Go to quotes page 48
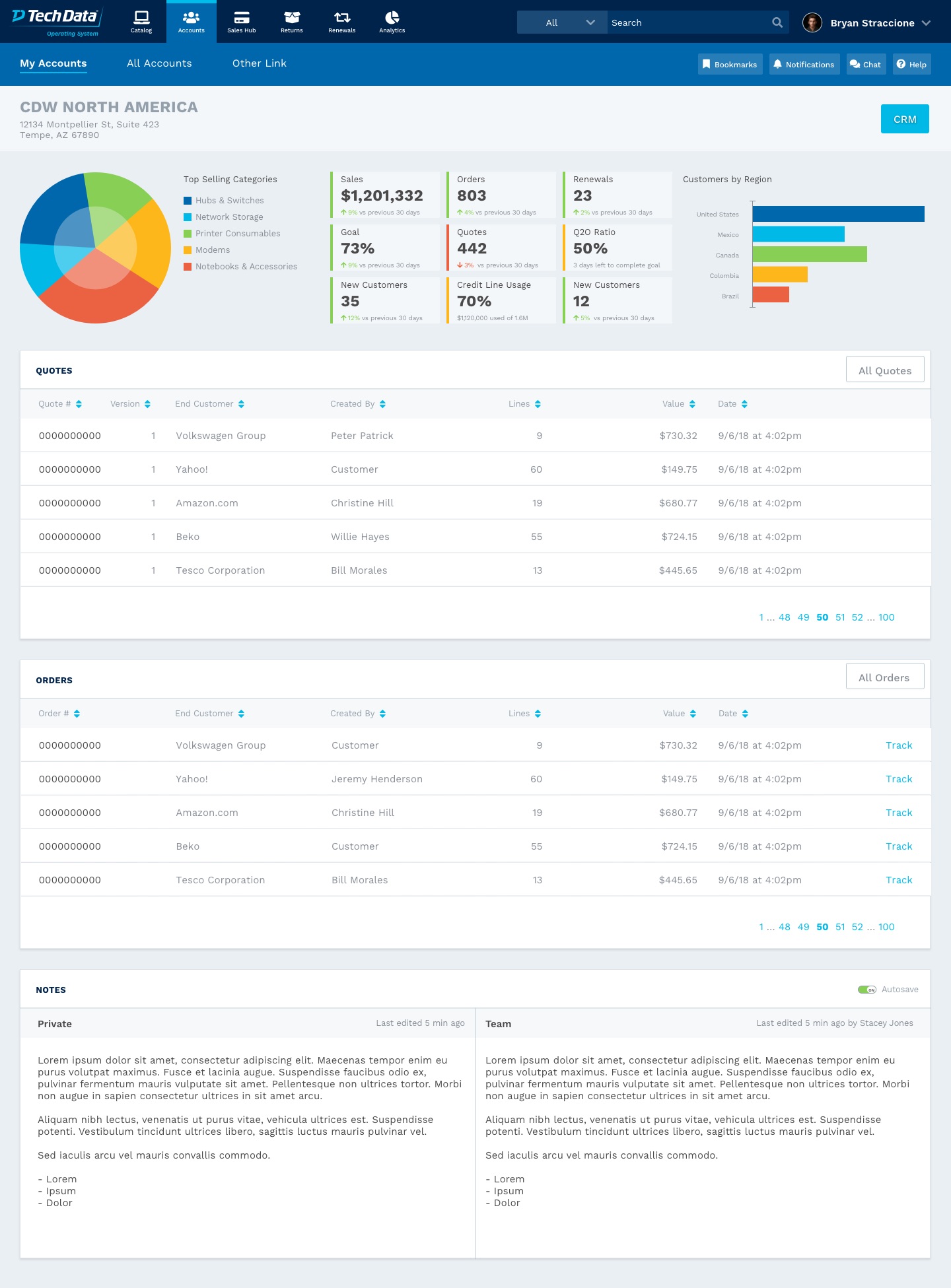Viewport: 951px width, 1288px height. [785, 617]
